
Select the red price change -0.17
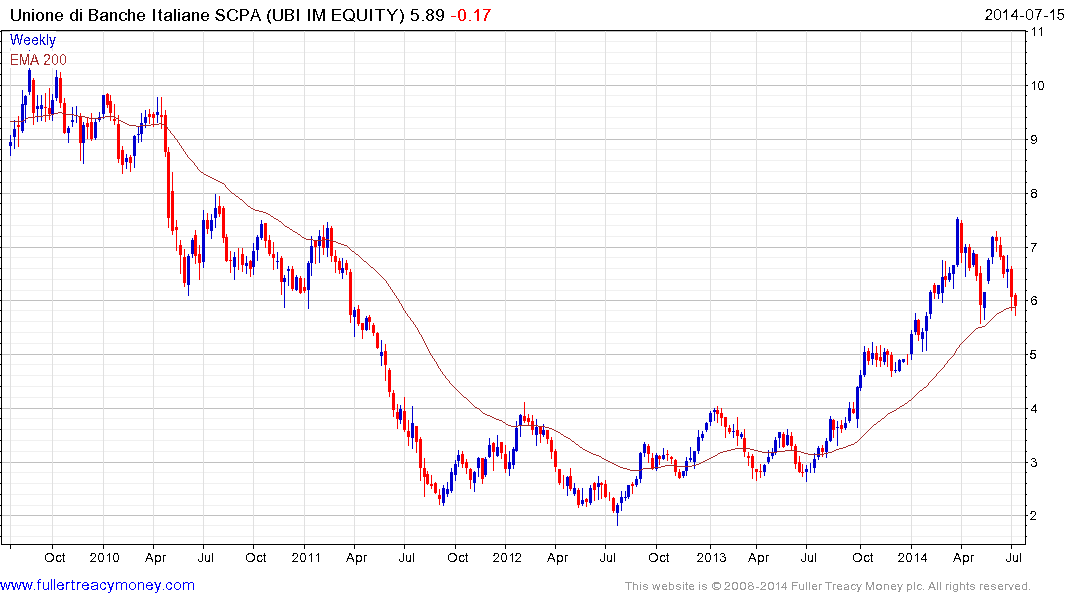(x=471, y=15)
